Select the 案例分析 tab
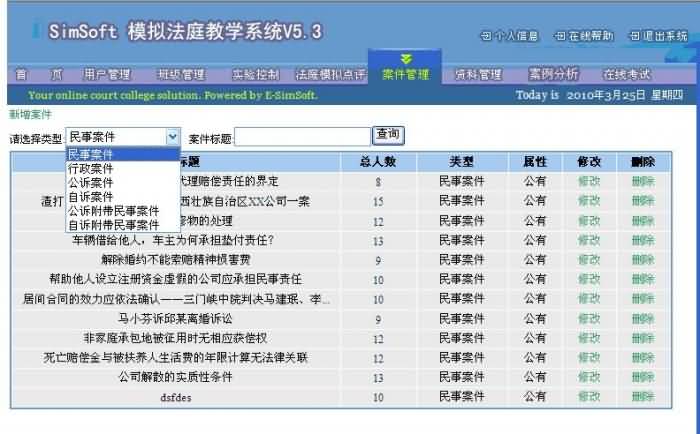The width and height of the screenshot is (700, 434). pyautogui.click(x=553, y=75)
